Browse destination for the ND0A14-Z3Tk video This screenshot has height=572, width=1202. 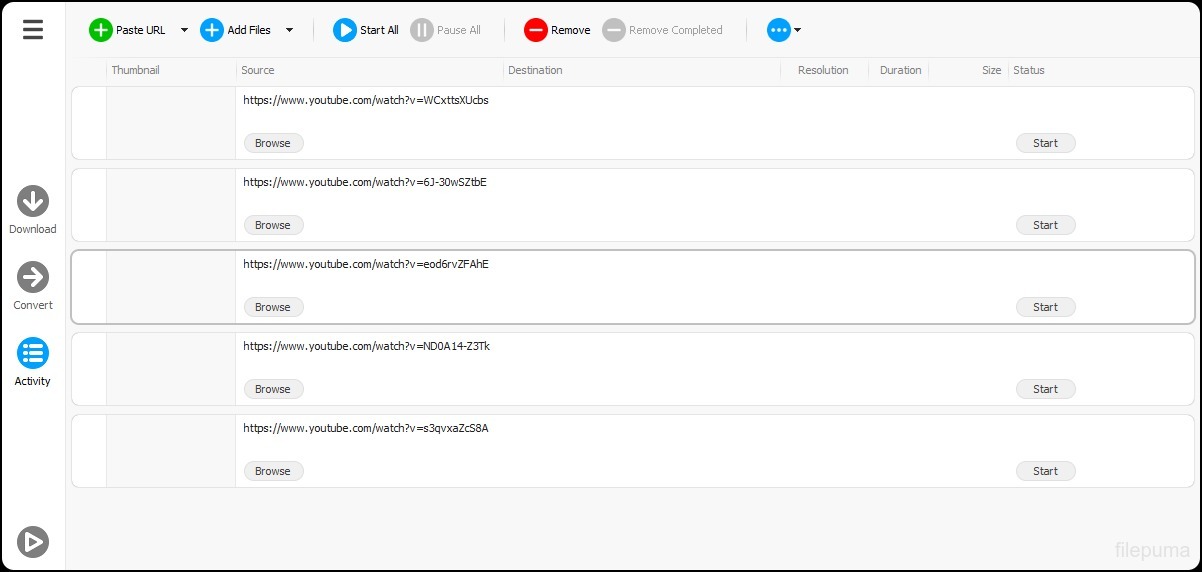(x=273, y=389)
